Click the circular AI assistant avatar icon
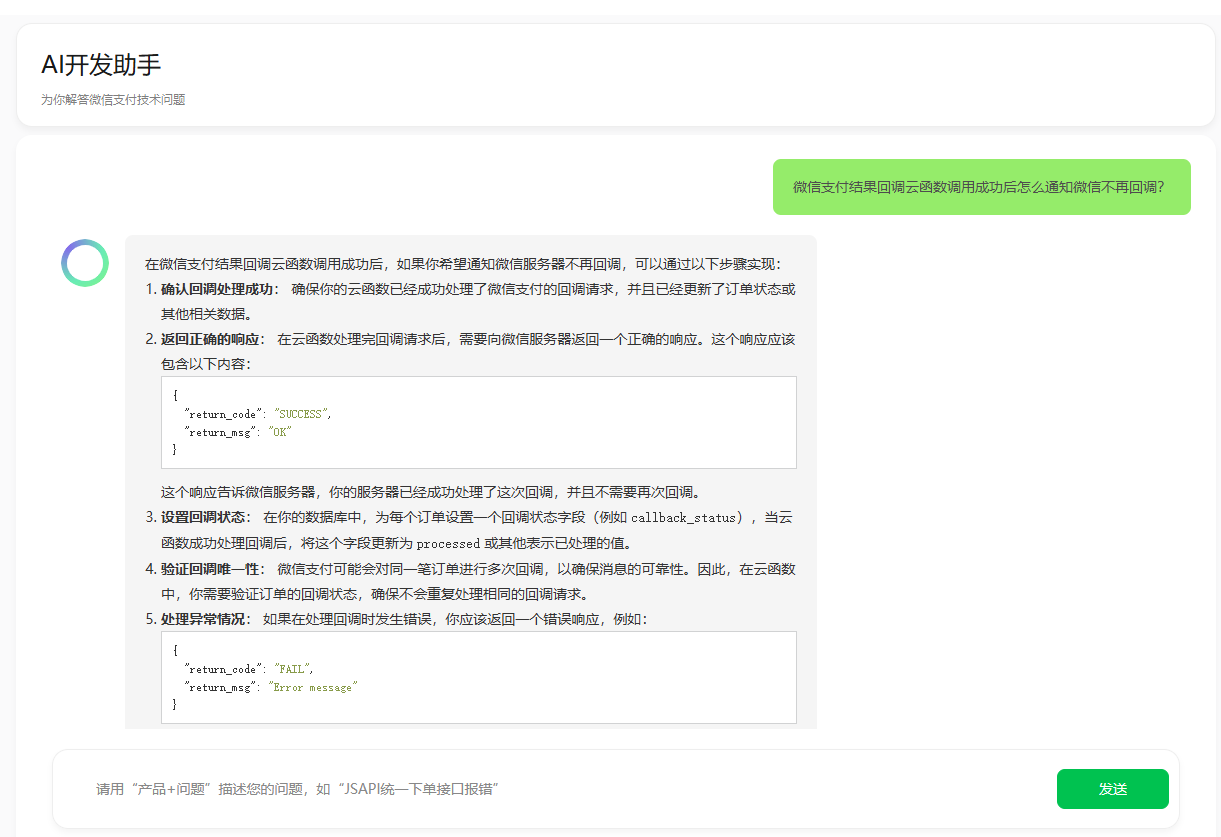1221x837 pixels. 85,263
